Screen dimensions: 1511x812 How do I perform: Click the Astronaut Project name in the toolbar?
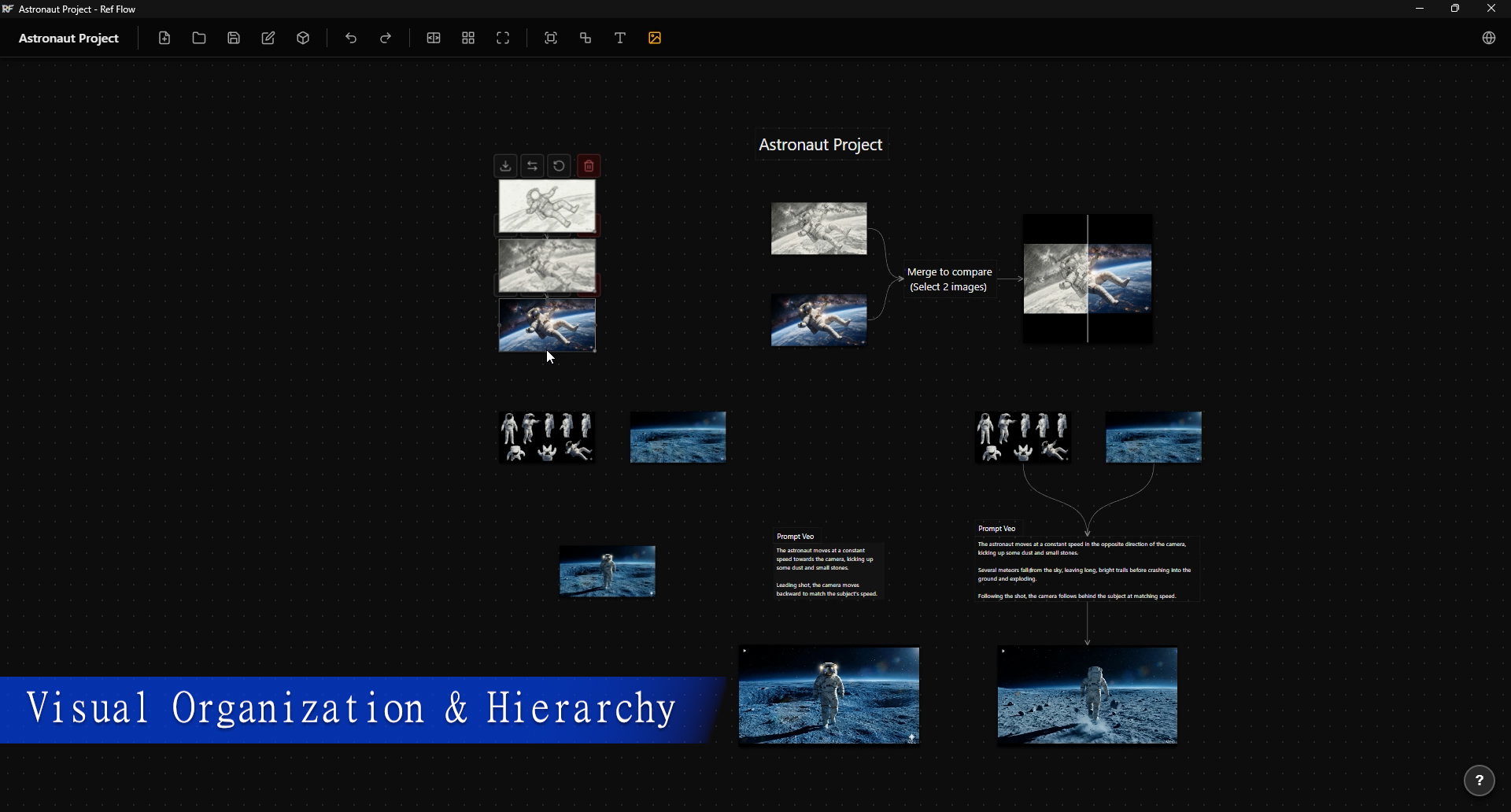[68, 38]
